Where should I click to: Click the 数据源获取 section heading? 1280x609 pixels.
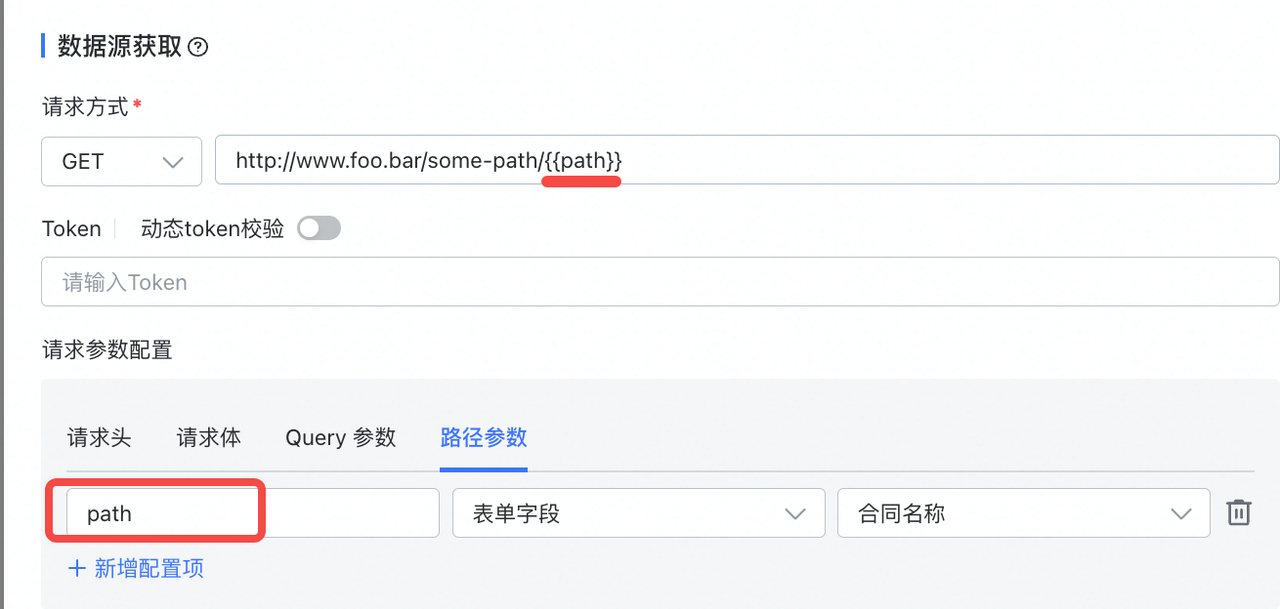(120, 47)
